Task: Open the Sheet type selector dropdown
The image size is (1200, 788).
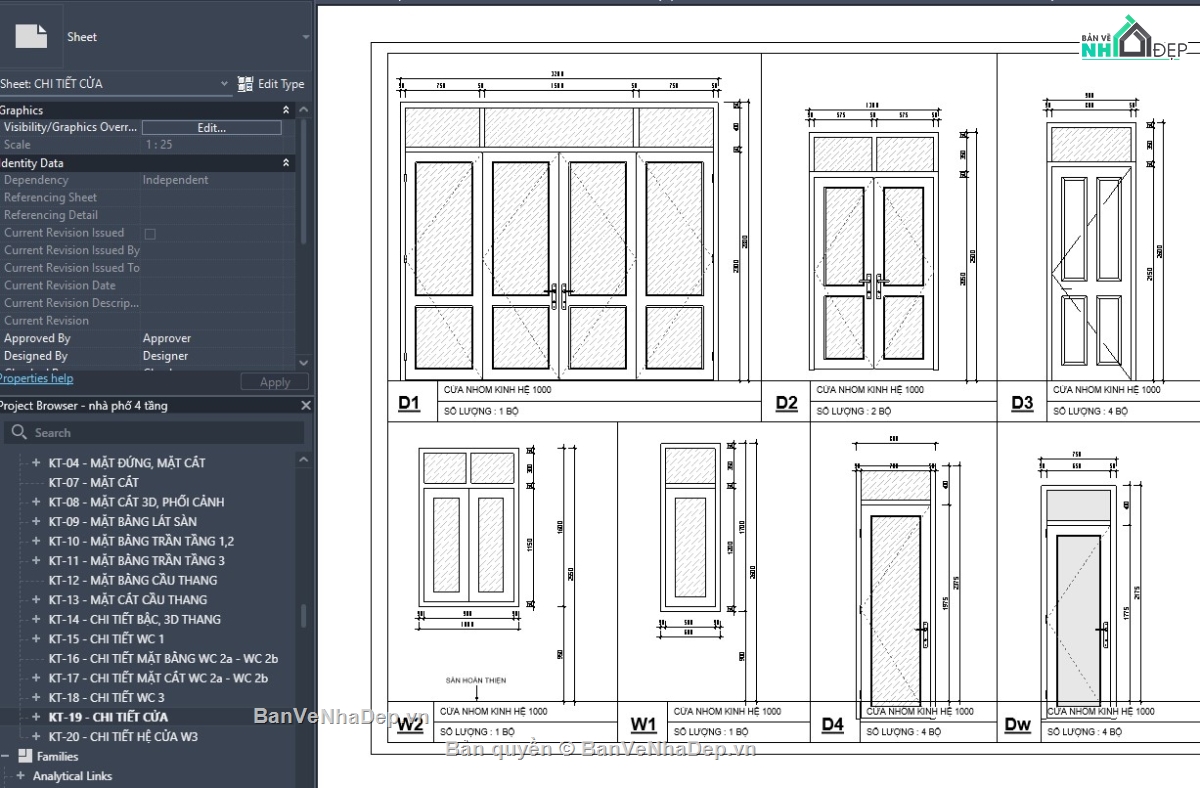Action: pyautogui.click(x=306, y=37)
